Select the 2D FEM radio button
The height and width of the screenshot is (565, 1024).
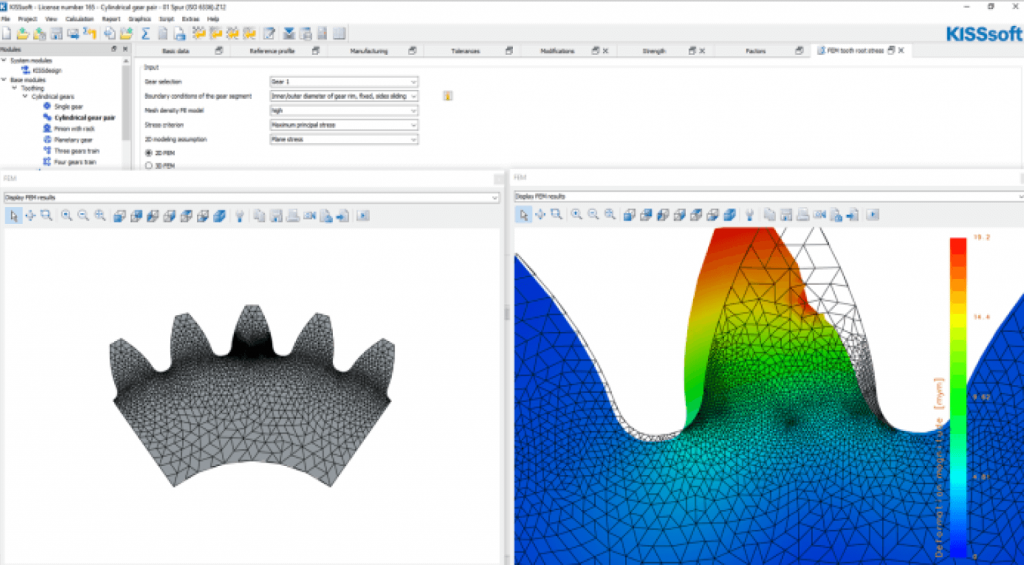click(x=148, y=153)
